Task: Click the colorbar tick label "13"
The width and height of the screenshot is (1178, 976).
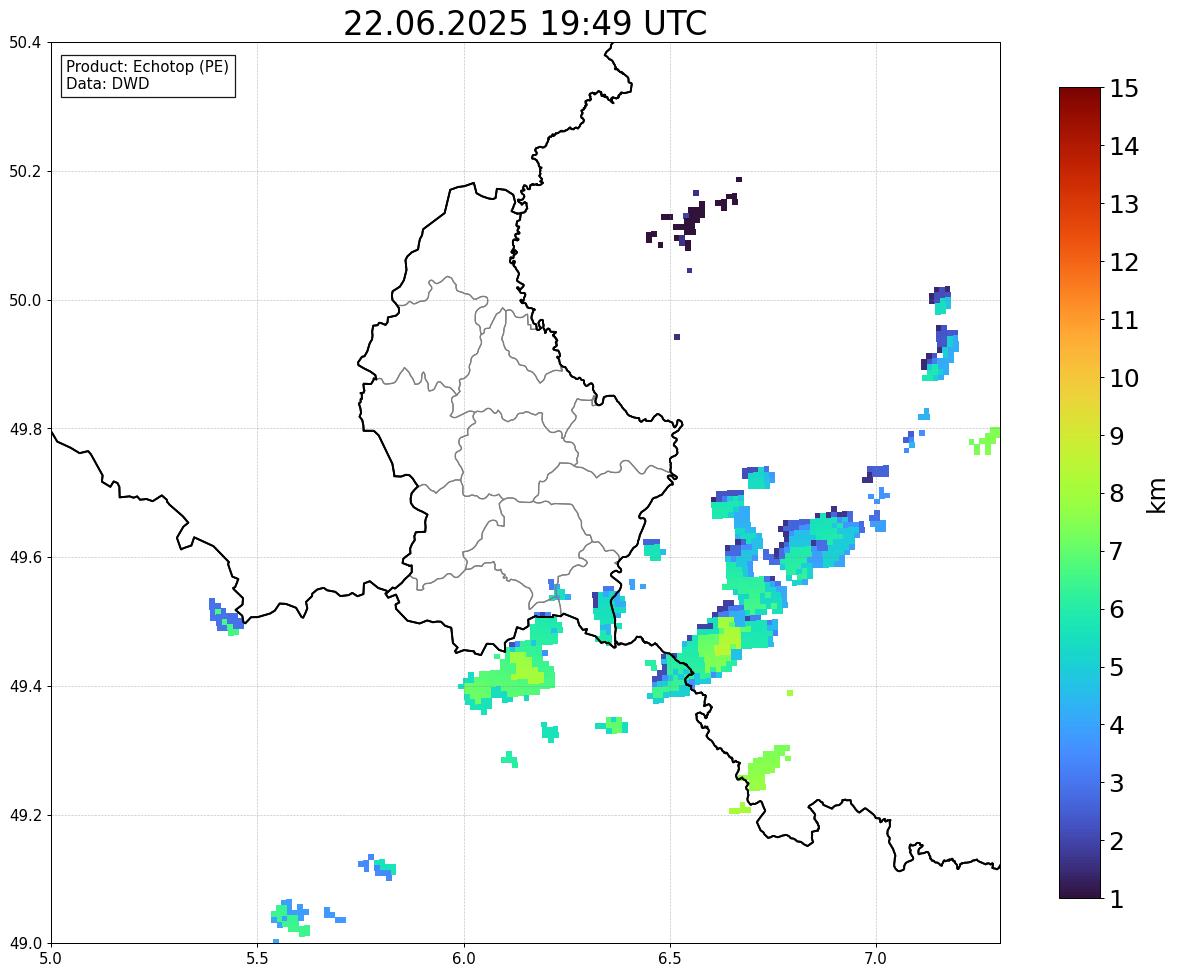Action: coord(1124,204)
